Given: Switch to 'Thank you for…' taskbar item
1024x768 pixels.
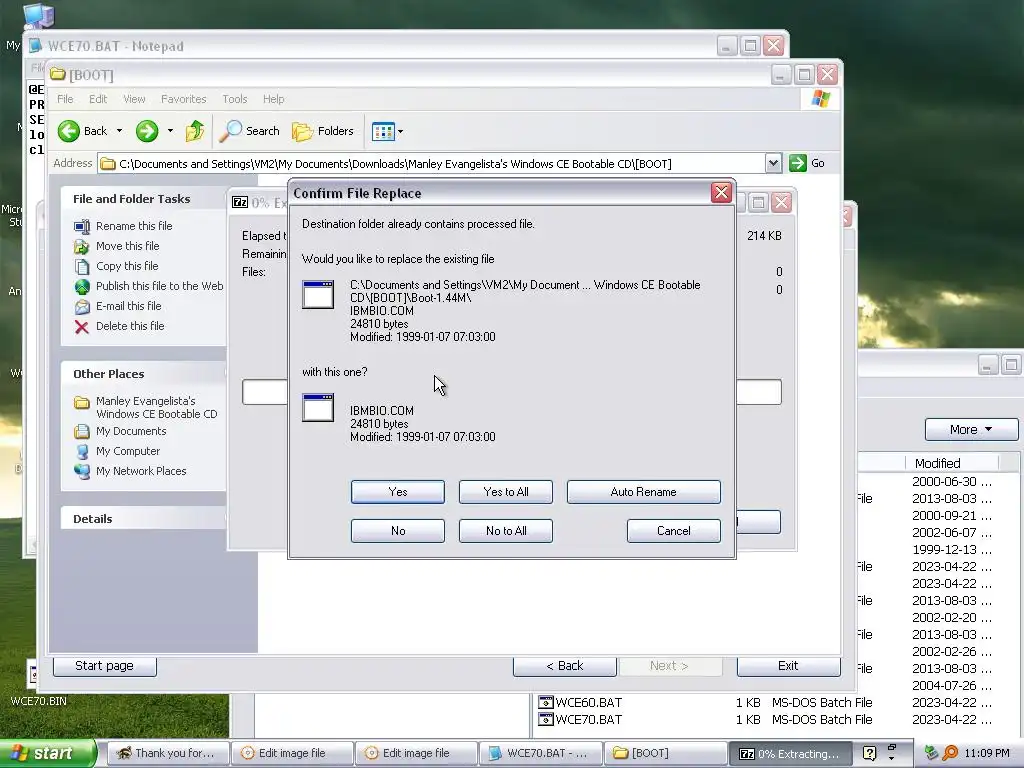Looking at the screenshot, I should click(x=167, y=753).
